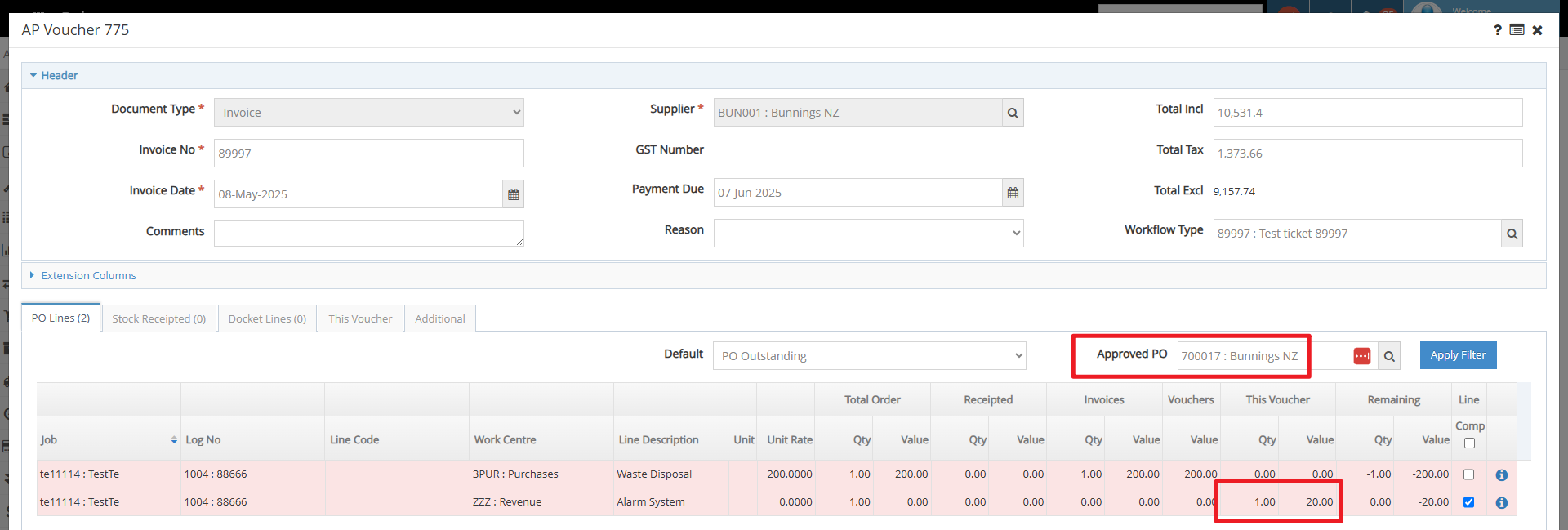Search Approved PO with magnifier icon
Viewport: 1568px width, 530px height.
1389,356
